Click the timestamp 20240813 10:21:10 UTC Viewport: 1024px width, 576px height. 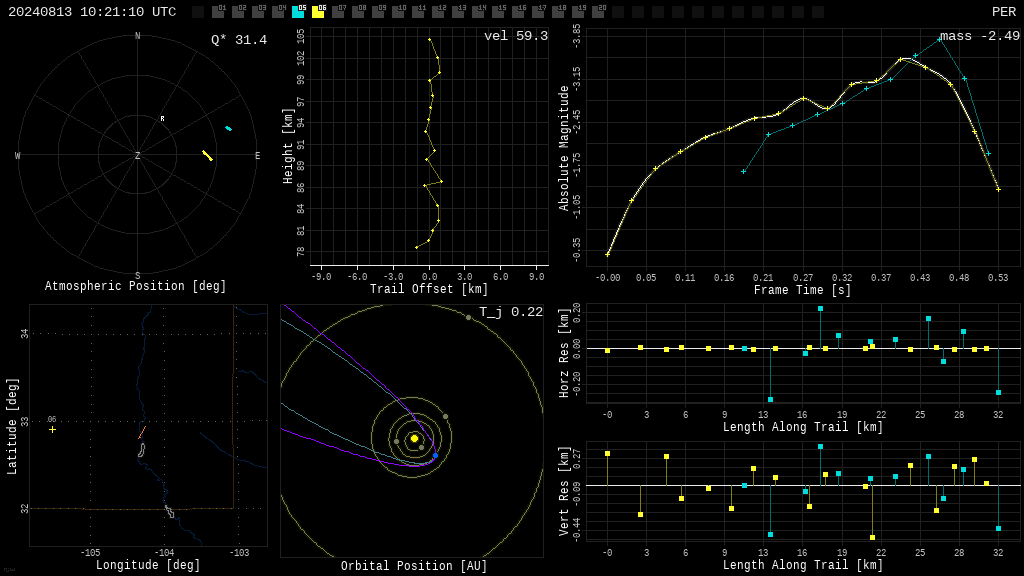pos(92,12)
